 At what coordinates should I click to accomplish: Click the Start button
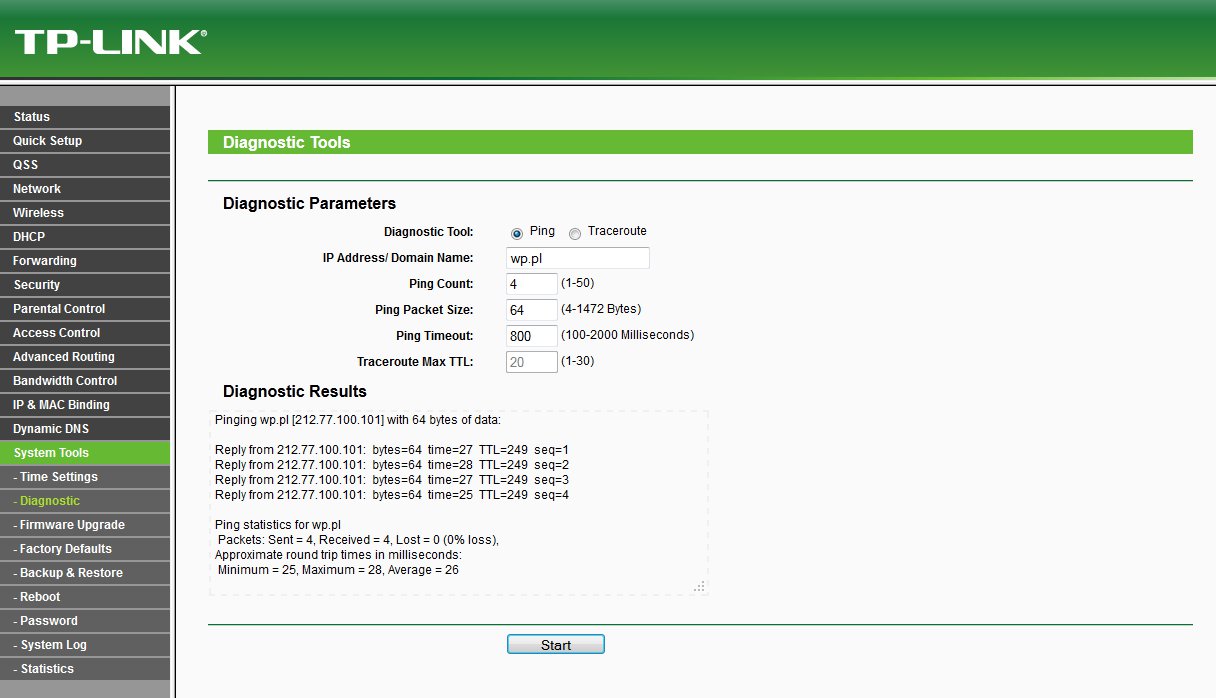pos(556,645)
